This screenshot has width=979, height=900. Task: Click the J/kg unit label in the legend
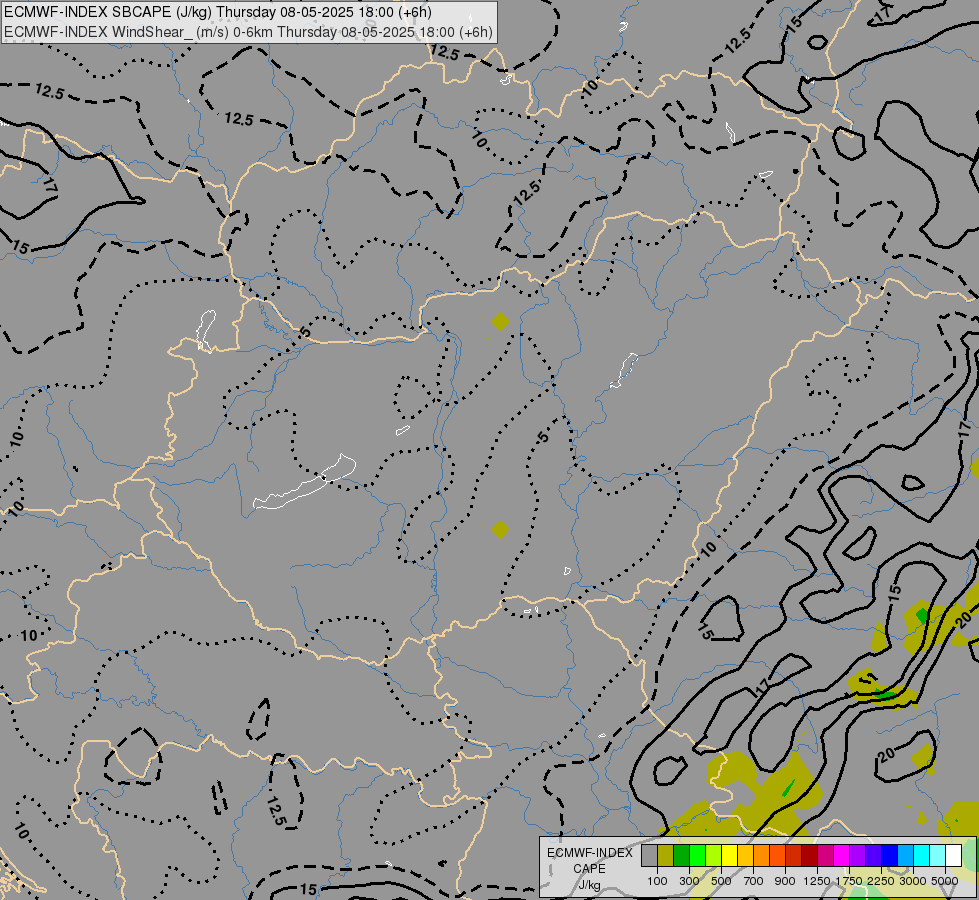coord(589,885)
